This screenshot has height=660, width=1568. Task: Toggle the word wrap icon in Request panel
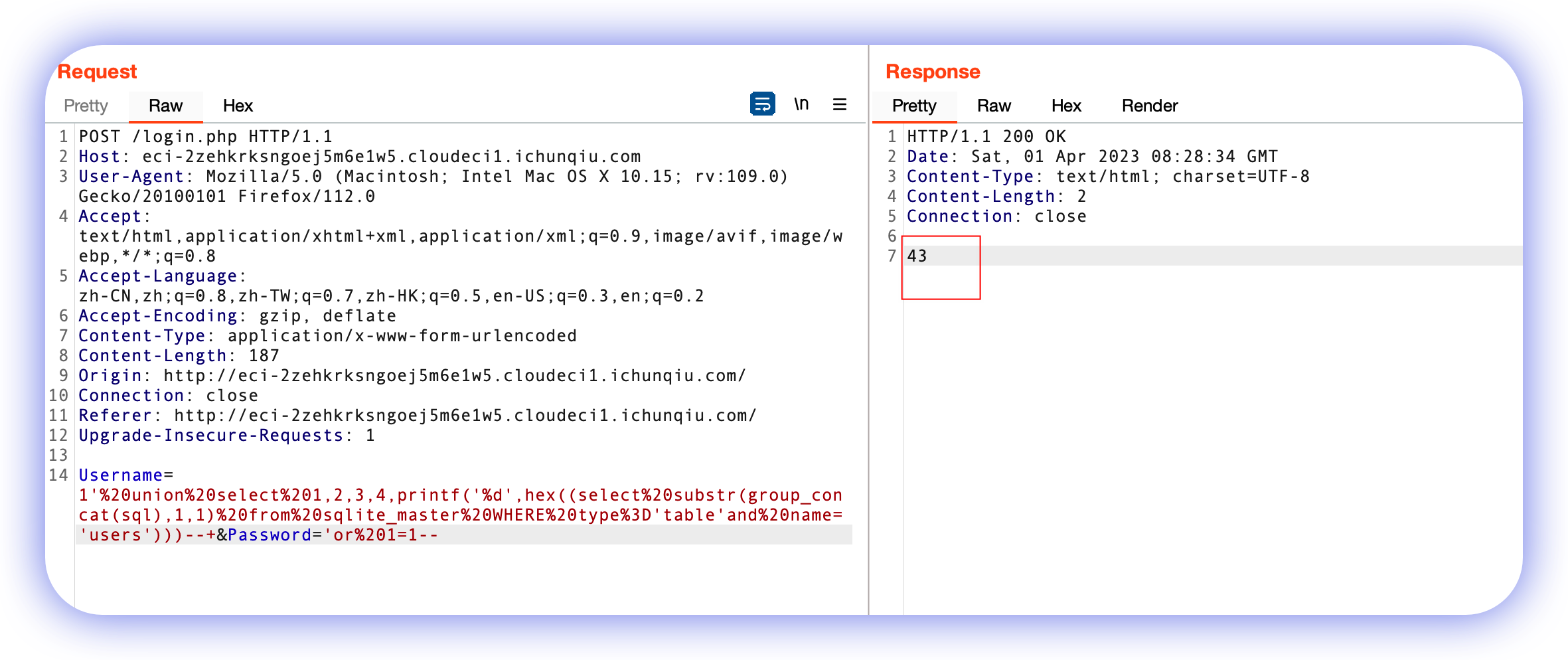[762, 104]
